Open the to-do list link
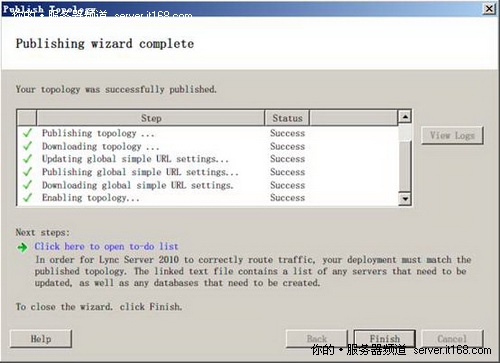The height and width of the screenshot is (363, 500). coord(106,246)
